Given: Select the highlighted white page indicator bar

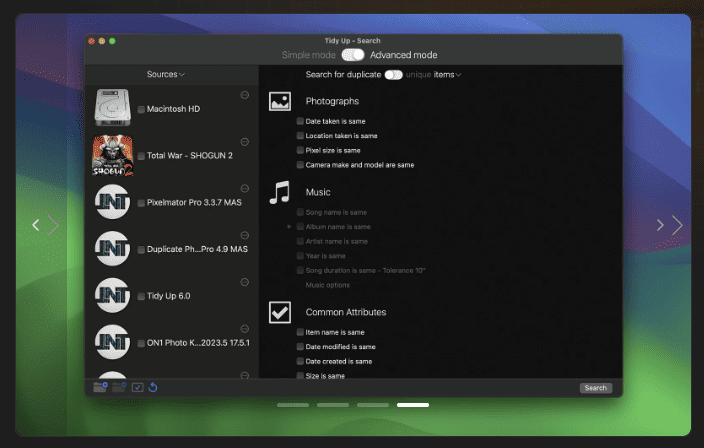Looking at the screenshot, I should click(413, 405).
